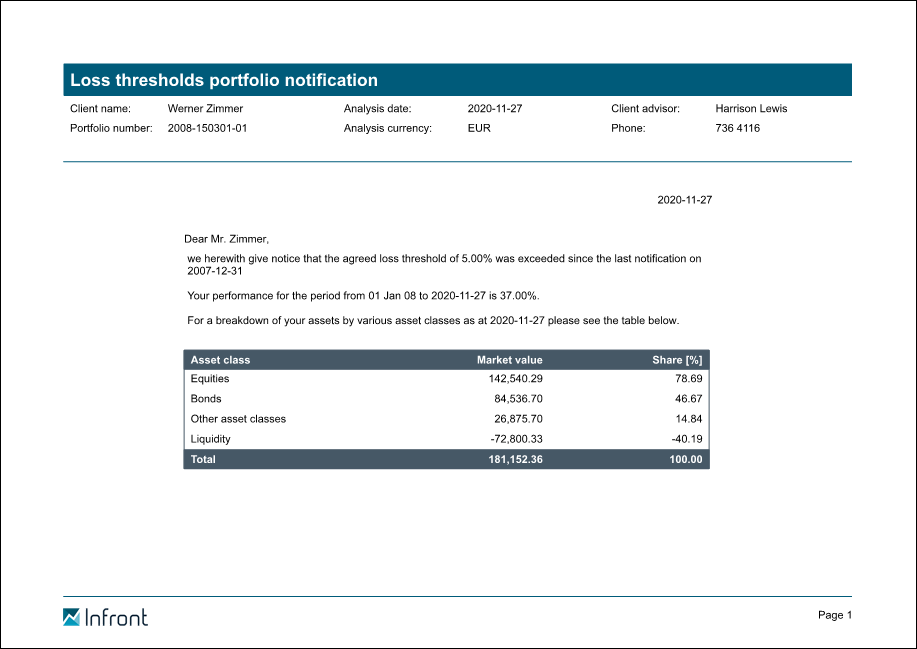
Task: Click client advisor Harrison Lewis
Action: coord(751,108)
